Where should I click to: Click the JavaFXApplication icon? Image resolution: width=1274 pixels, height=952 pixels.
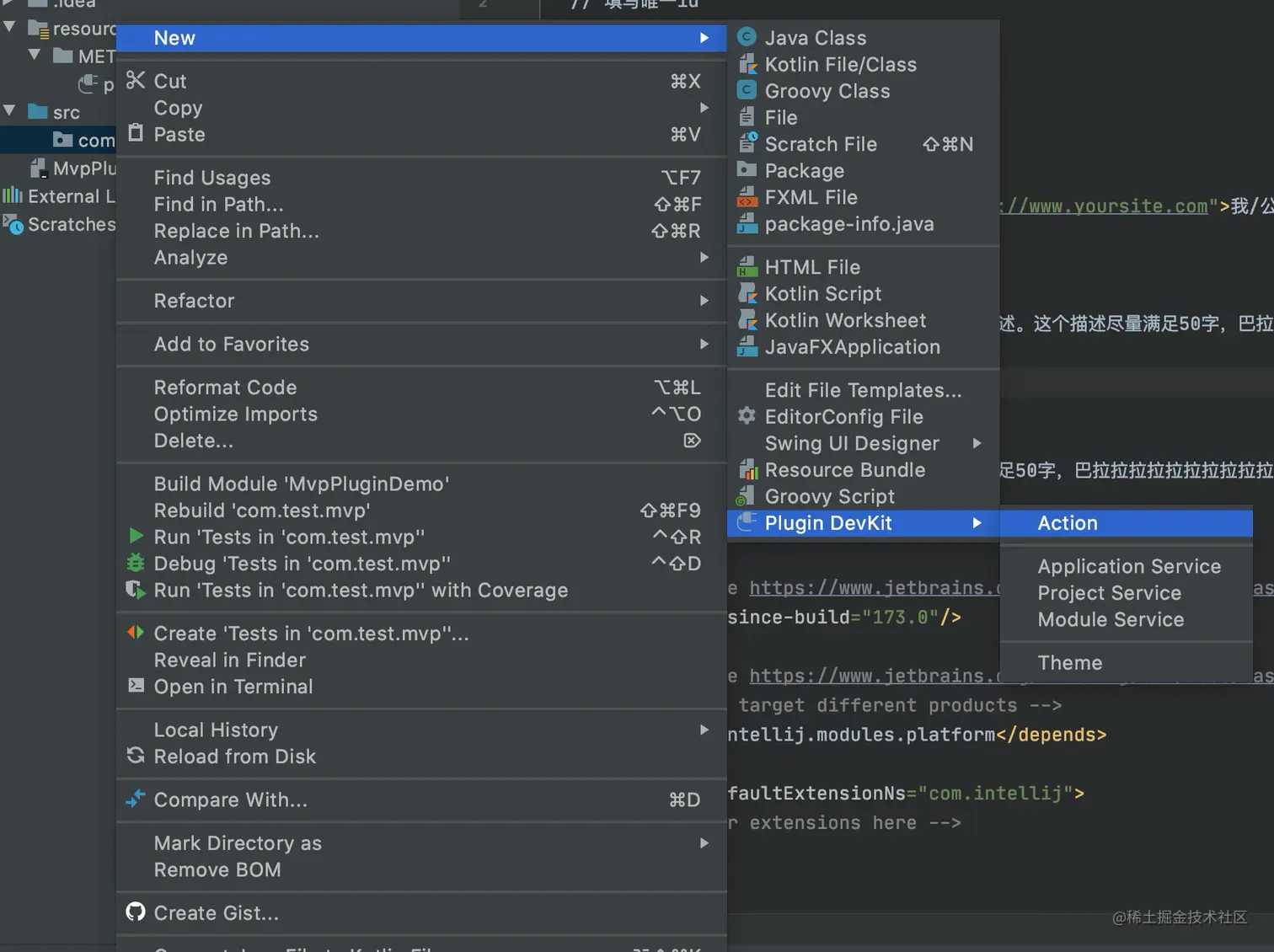pos(747,346)
